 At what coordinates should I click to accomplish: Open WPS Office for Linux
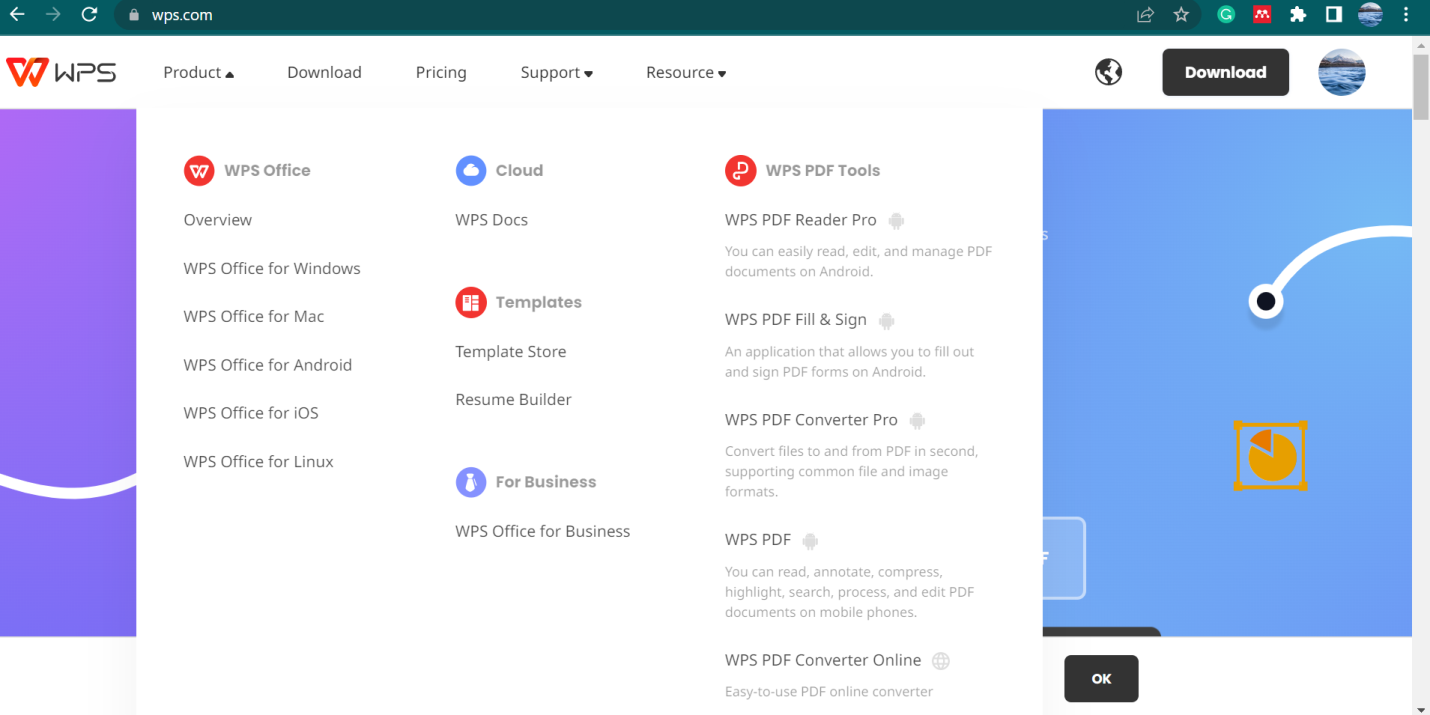259,461
